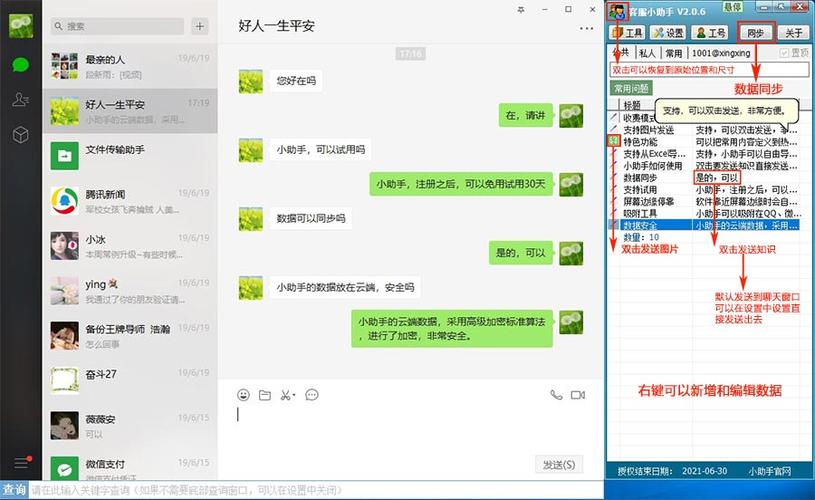This screenshot has height=500, width=815.
Task: Click the assistant search input field
Action: coord(709,70)
